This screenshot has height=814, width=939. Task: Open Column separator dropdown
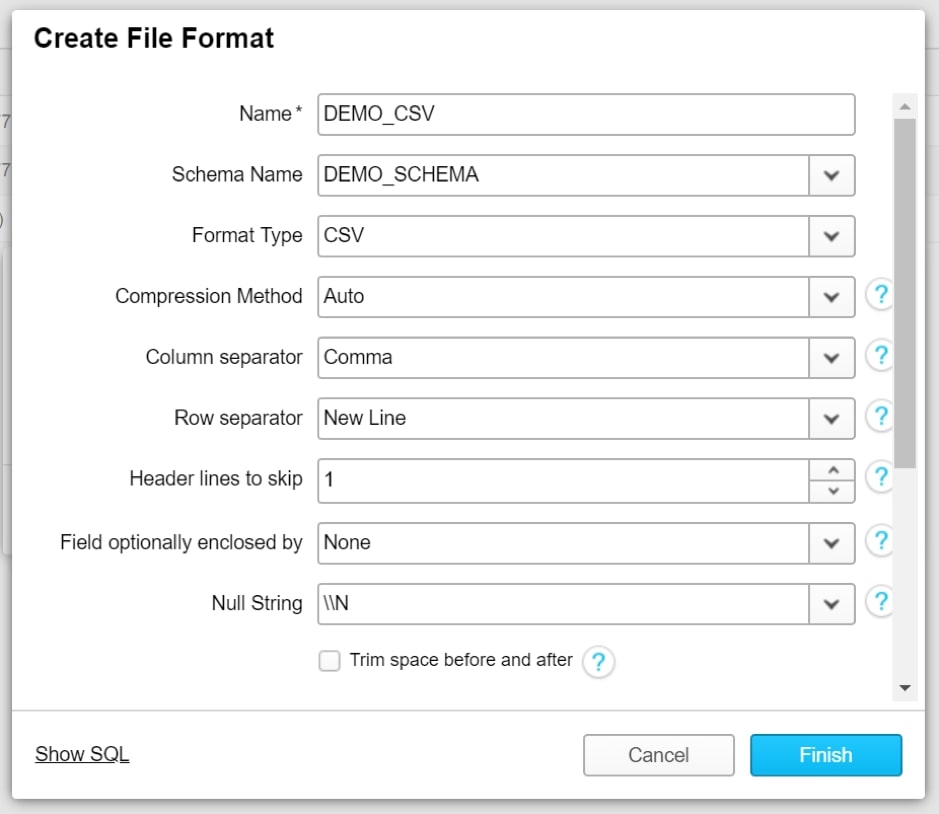click(831, 358)
